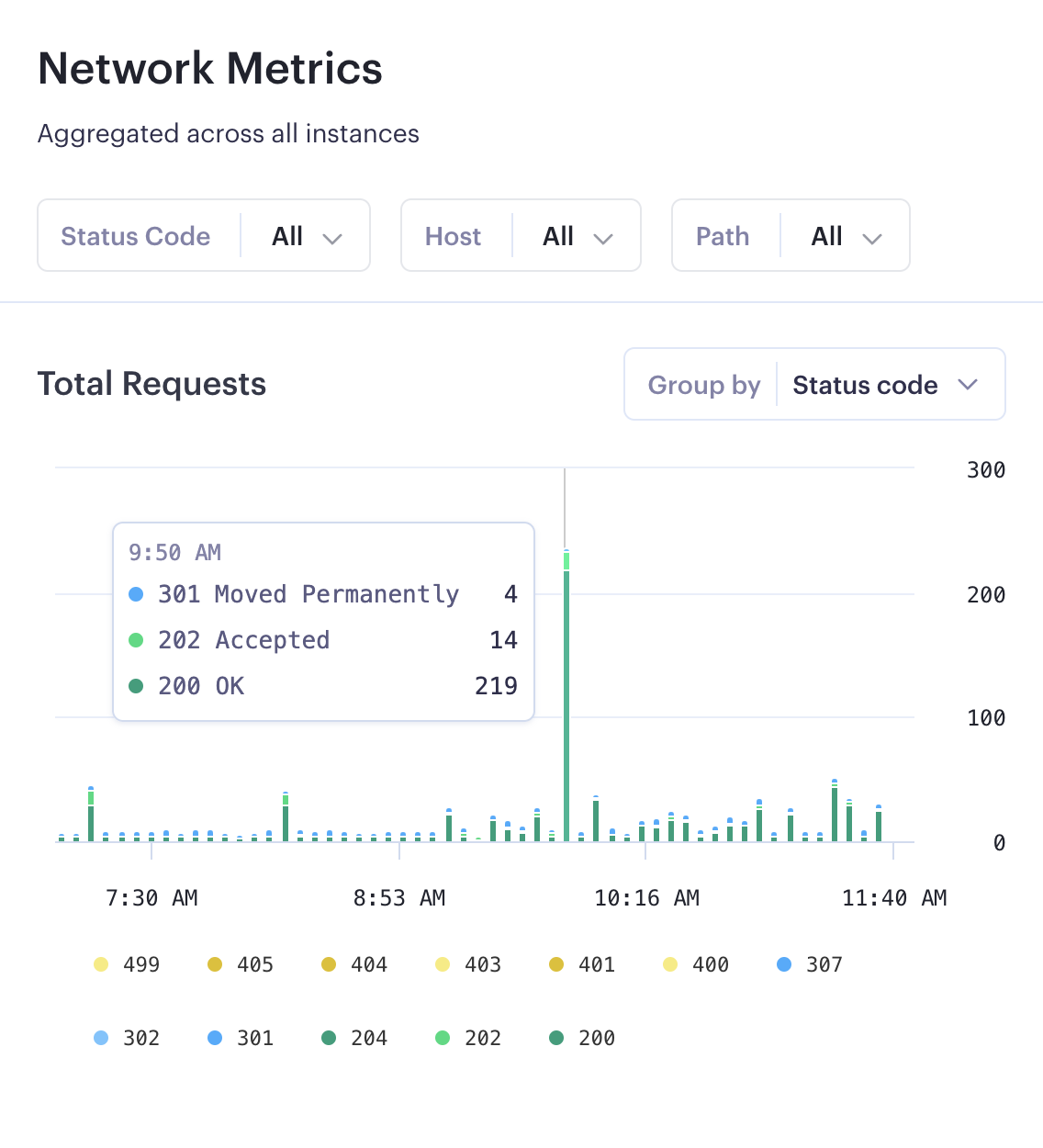1043x1148 pixels.
Task: Click the 405 legend marker
Action: click(214, 964)
